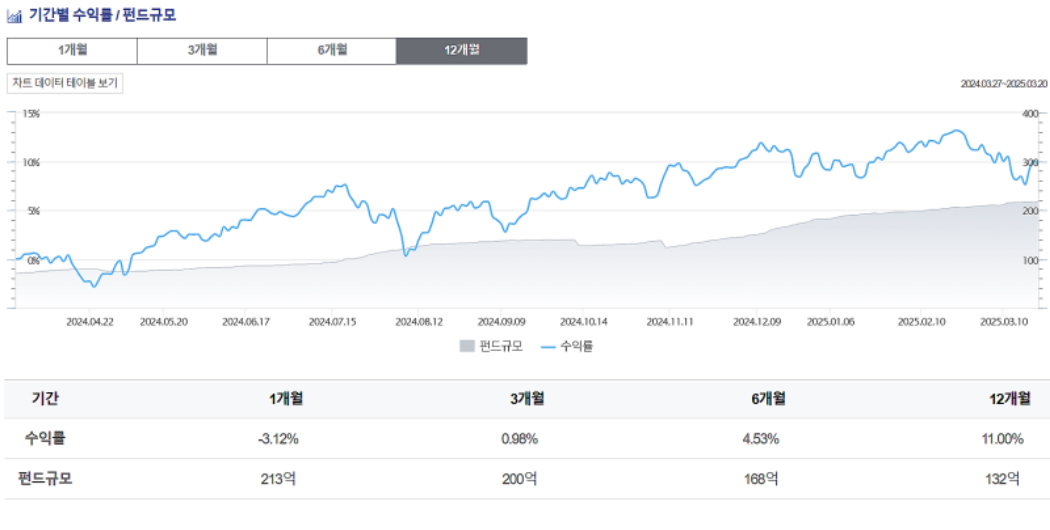Click the 0% left axis label
The height and width of the screenshot is (530, 1050).
pyautogui.click(x=33, y=260)
